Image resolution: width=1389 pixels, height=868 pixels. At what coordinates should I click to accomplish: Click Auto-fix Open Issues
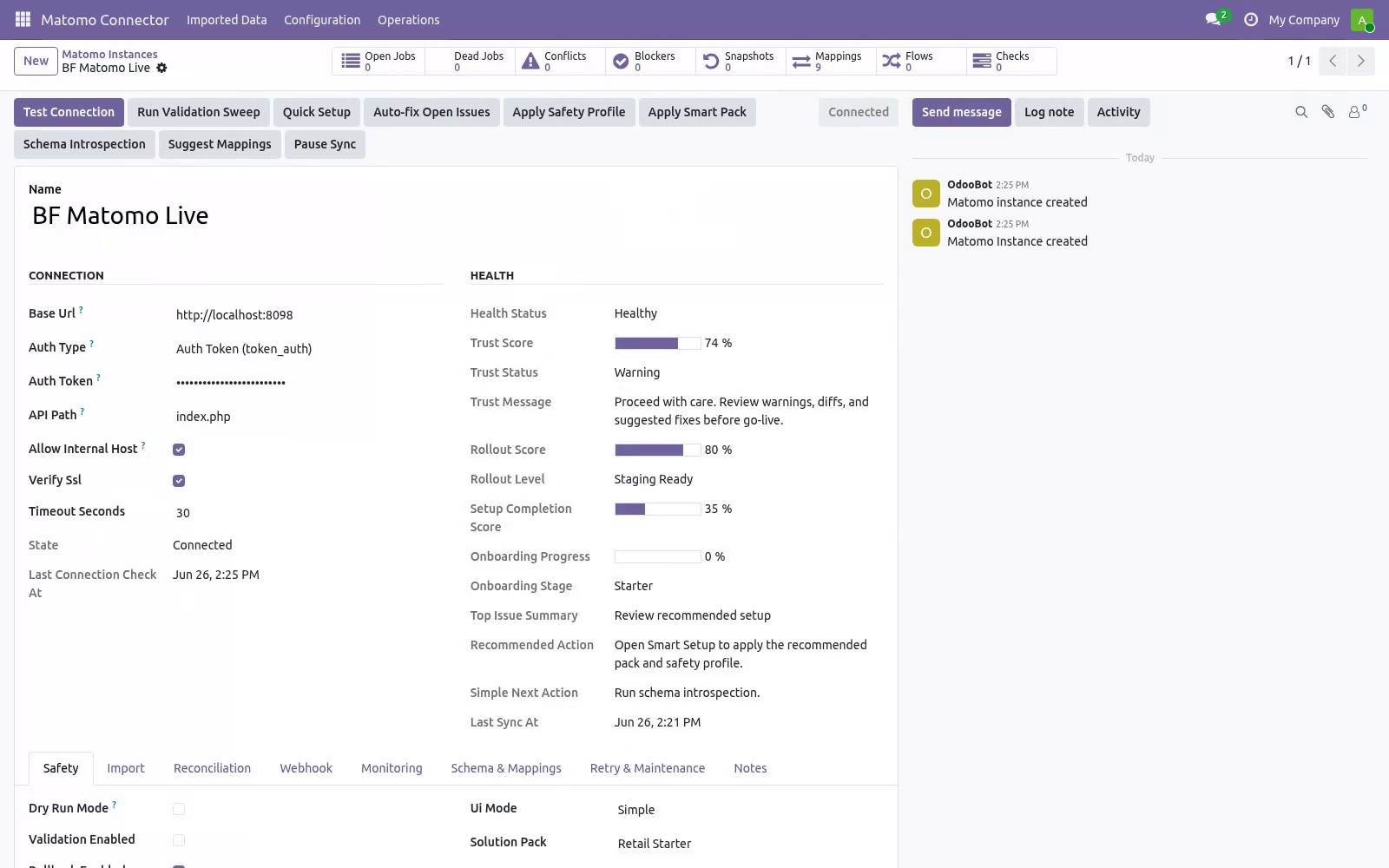click(x=431, y=112)
